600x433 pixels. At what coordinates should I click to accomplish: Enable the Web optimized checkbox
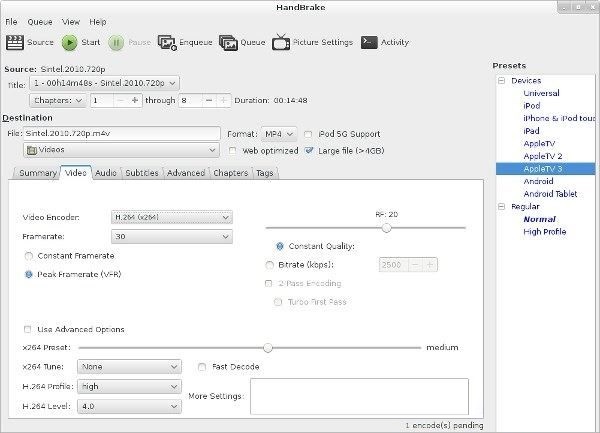(x=234, y=151)
